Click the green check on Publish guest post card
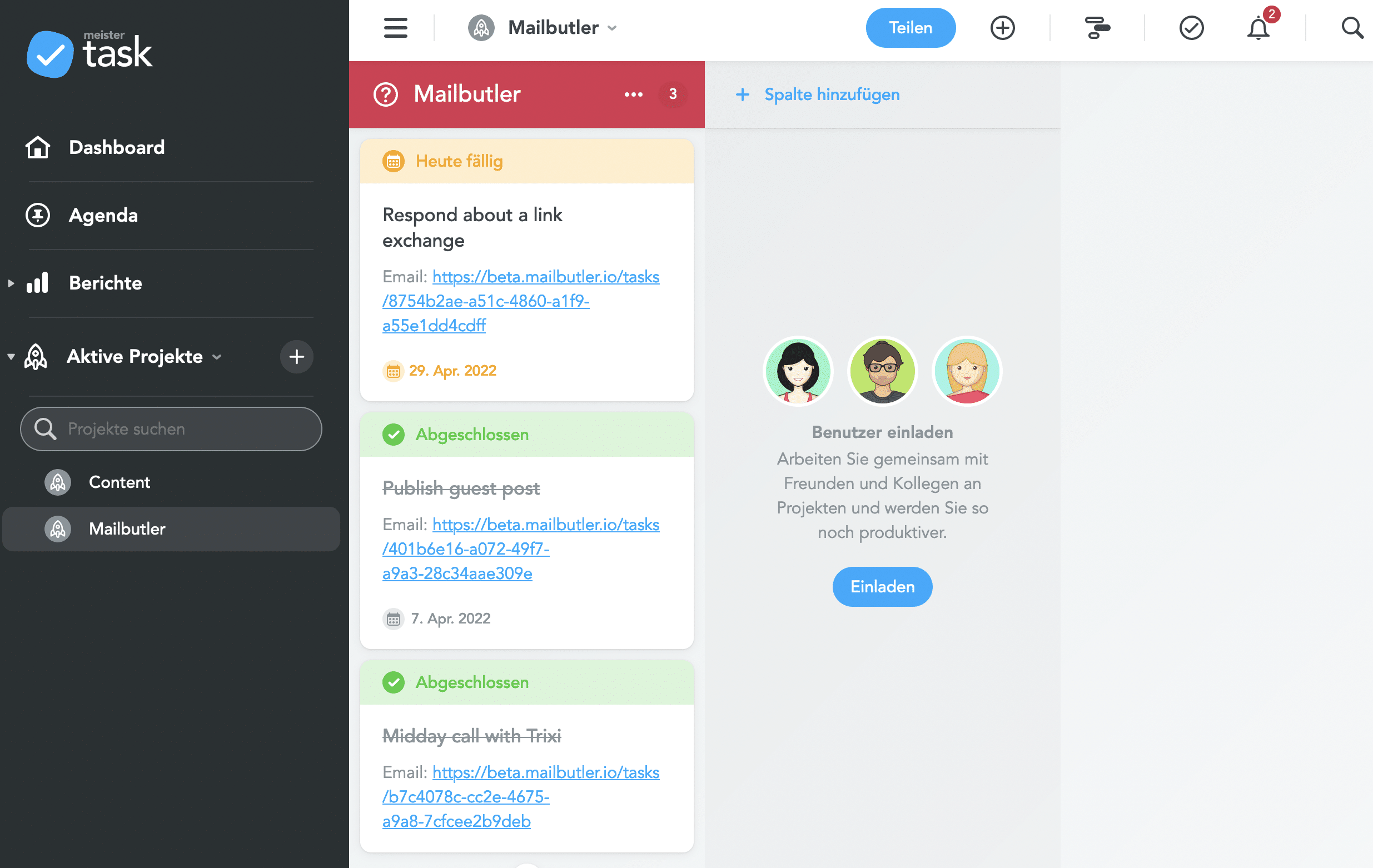 [393, 435]
